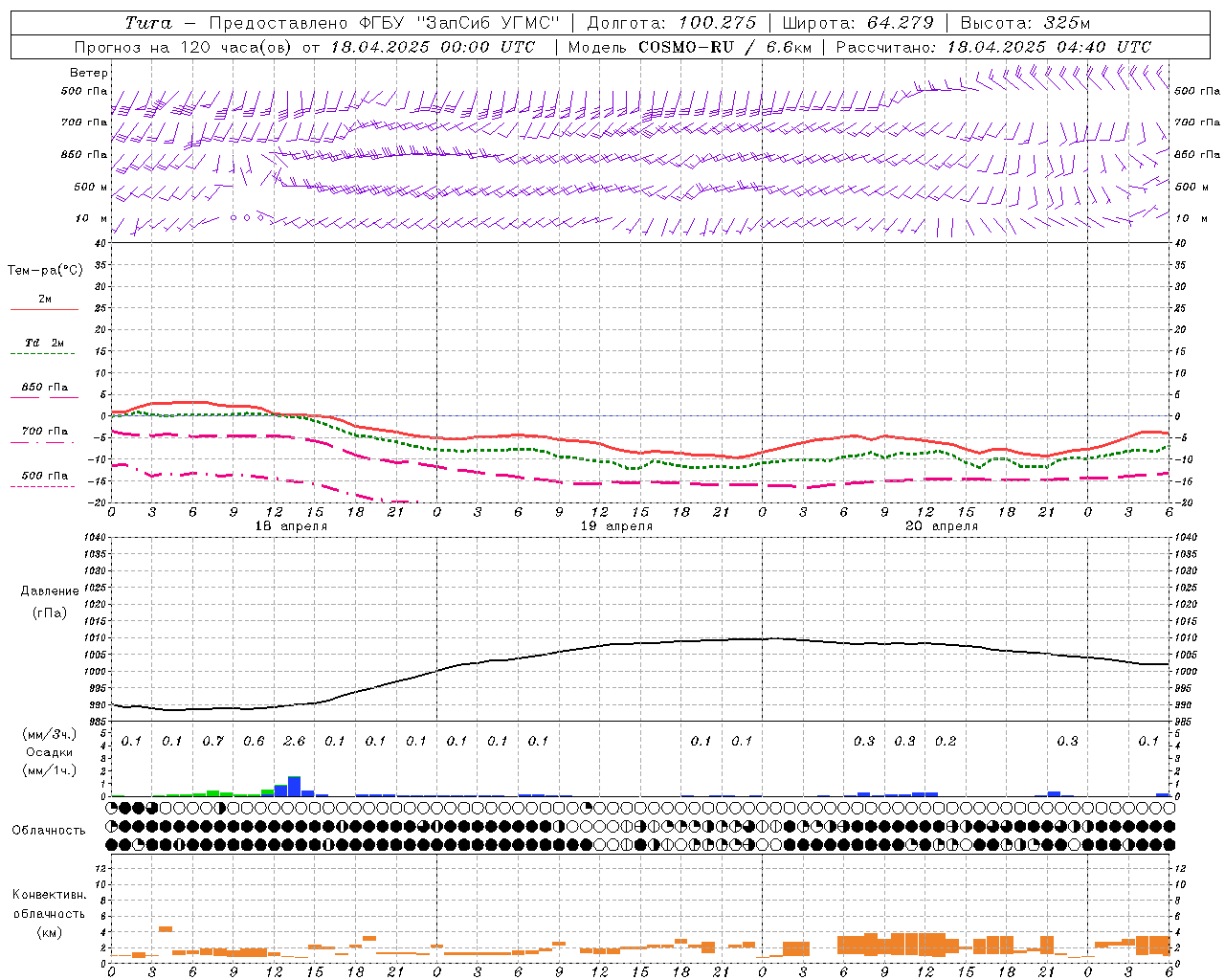Select the "Долгота: 100.275" longitude text
Screen dimensions: 1225x980
pyautogui.click(x=672, y=23)
